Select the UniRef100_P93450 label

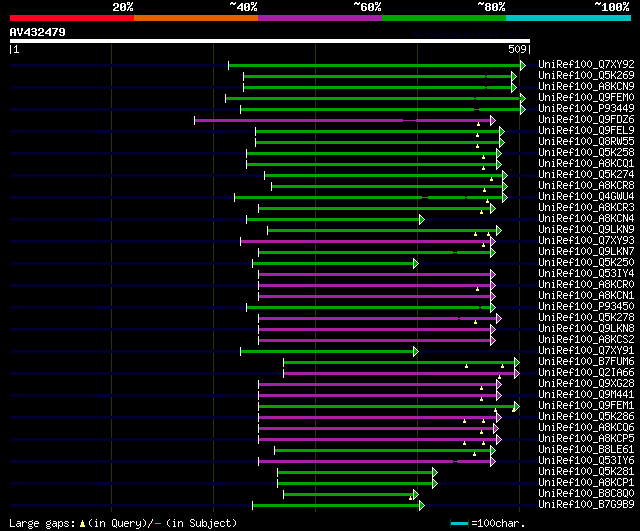(586, 307)
